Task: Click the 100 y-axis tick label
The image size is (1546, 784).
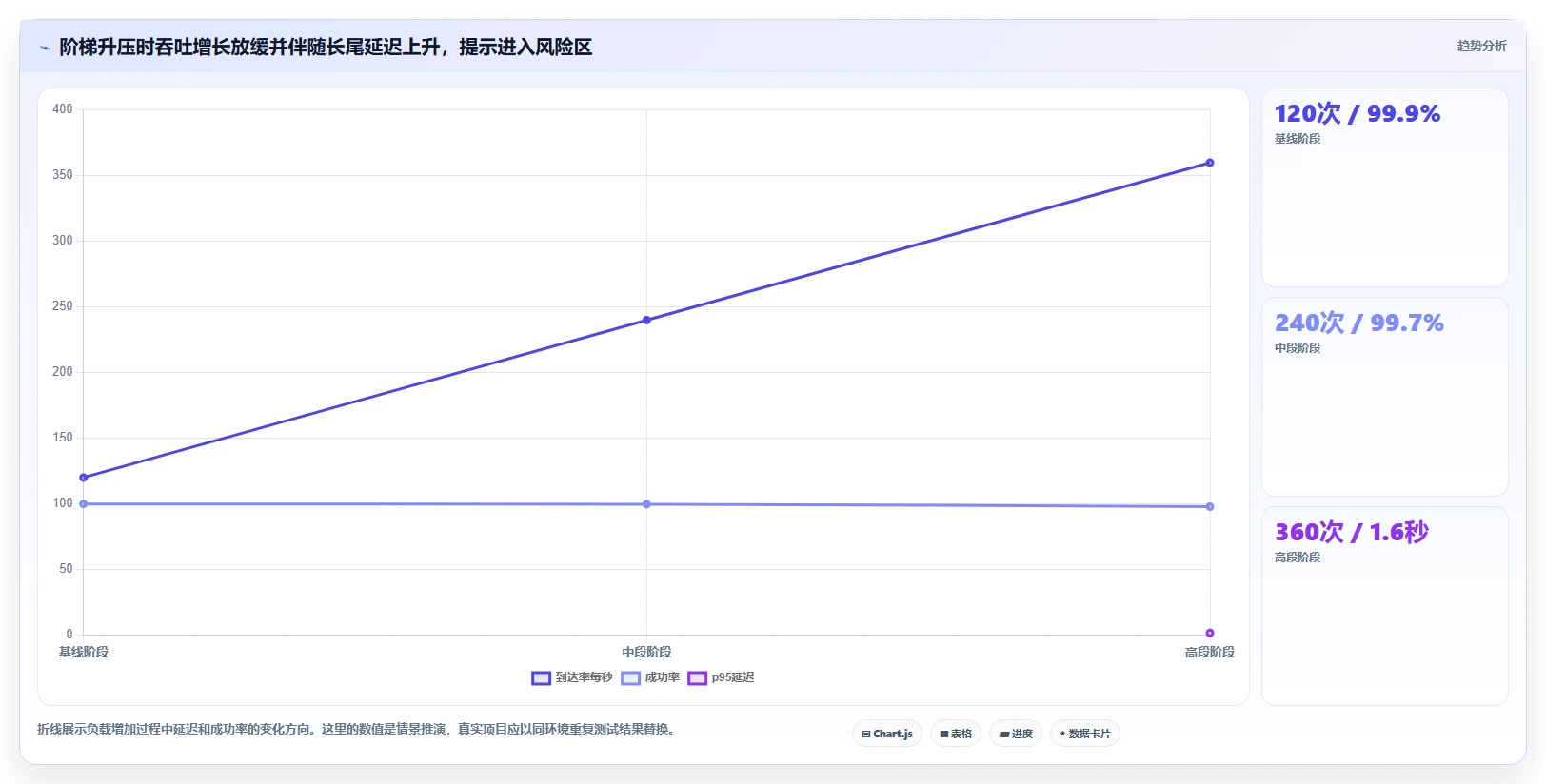Action: (63, 503)
